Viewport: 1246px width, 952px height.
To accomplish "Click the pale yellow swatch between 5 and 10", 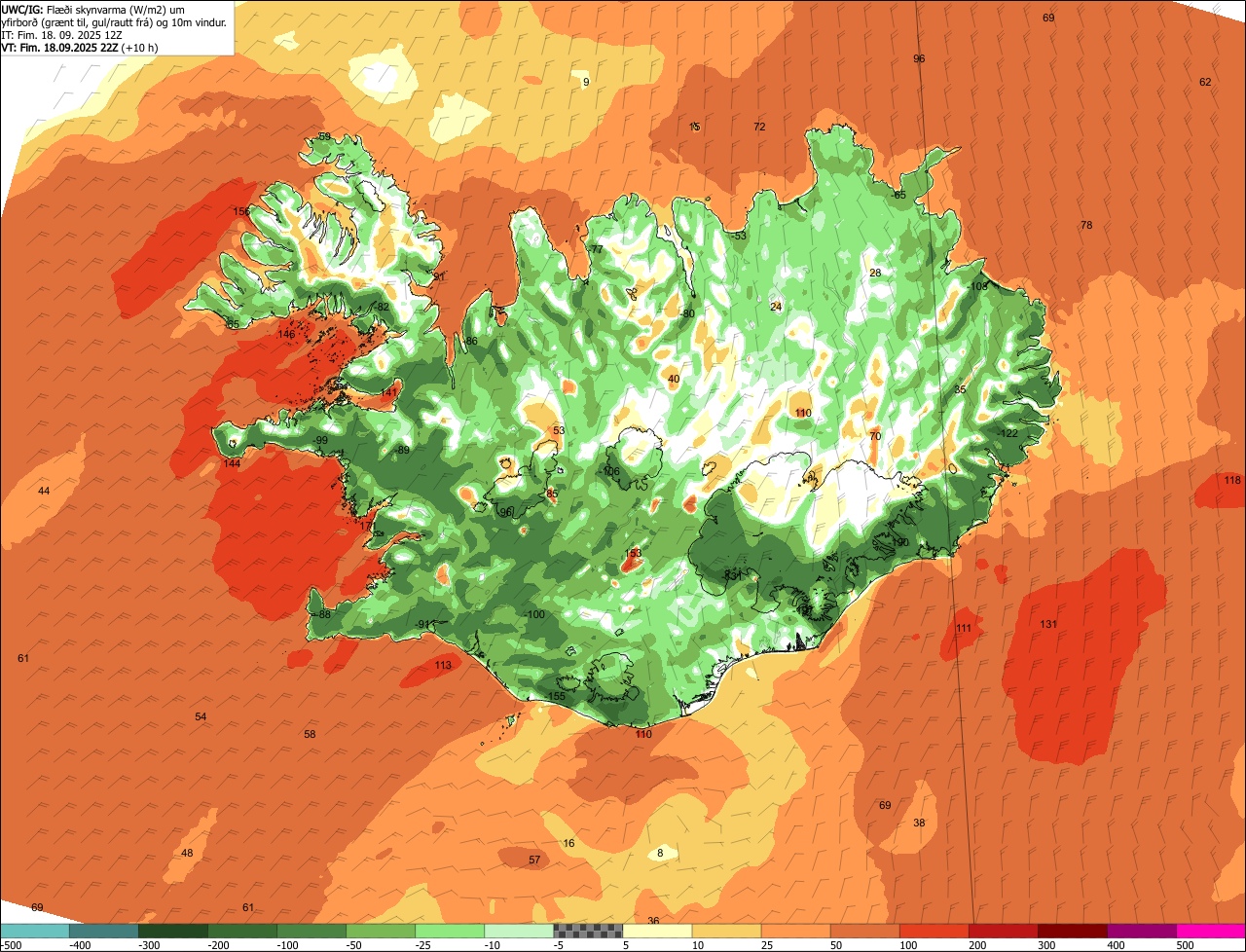I will 658,931.
